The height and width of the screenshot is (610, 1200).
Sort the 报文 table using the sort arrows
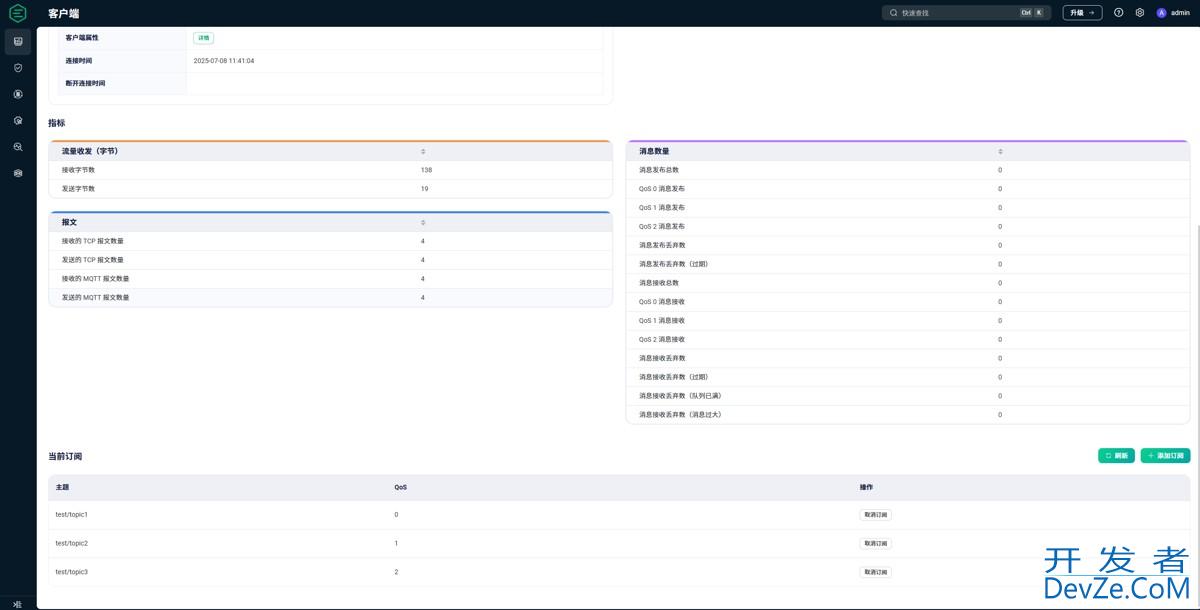tap(423, 222)
